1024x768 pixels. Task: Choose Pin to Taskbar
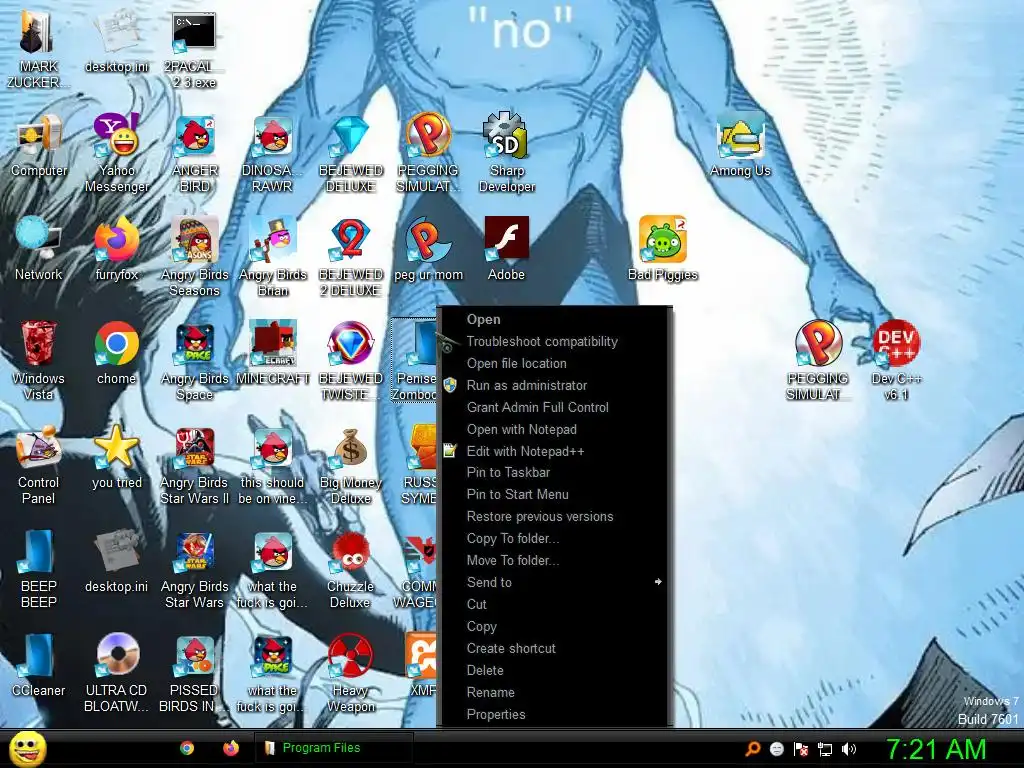click(554, 472)
